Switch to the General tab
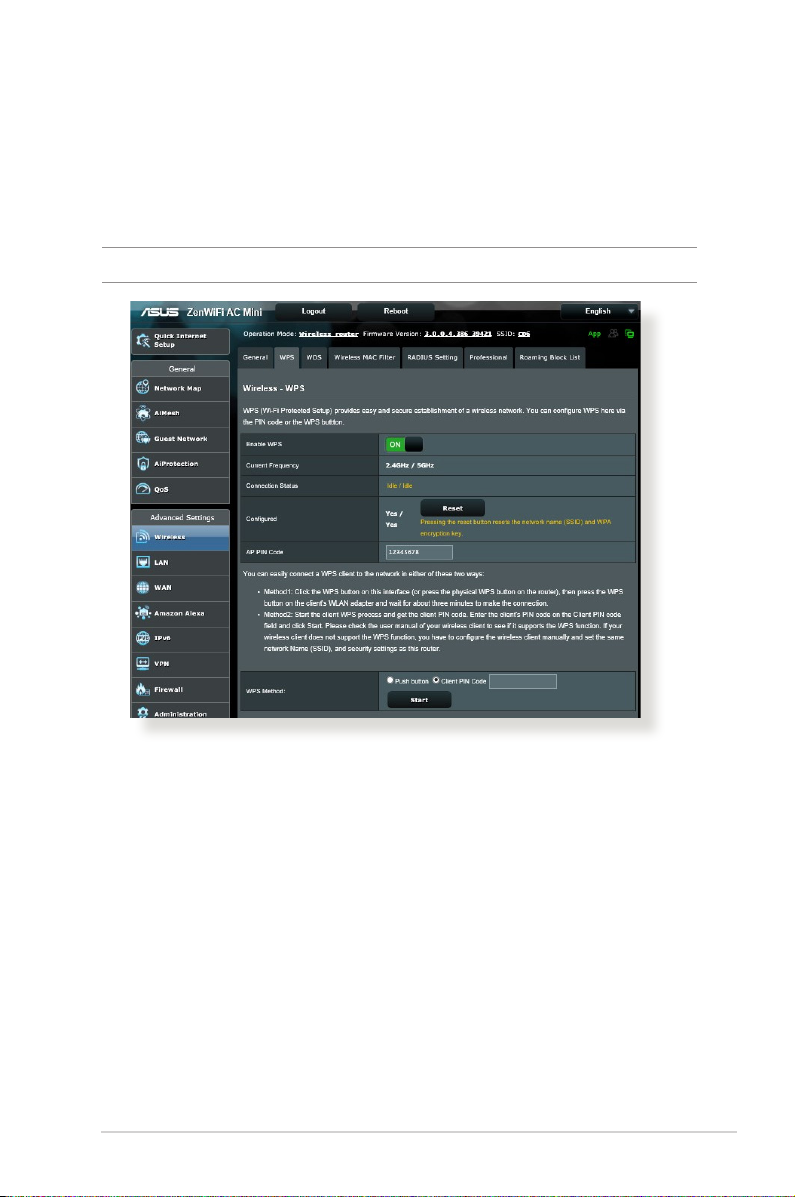 255,357
